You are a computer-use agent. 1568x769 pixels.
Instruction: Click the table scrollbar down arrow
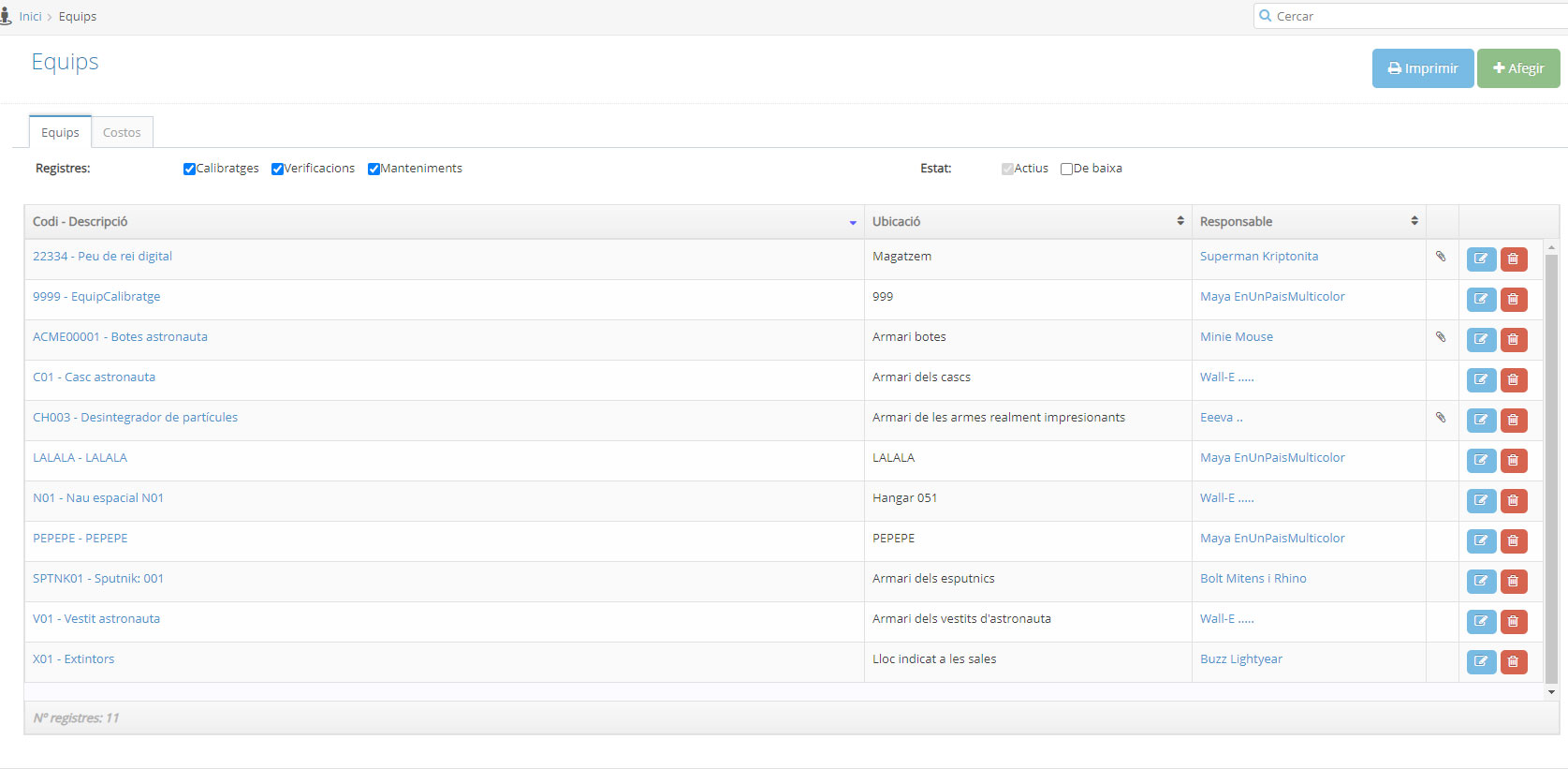(x=1551, y=692)
